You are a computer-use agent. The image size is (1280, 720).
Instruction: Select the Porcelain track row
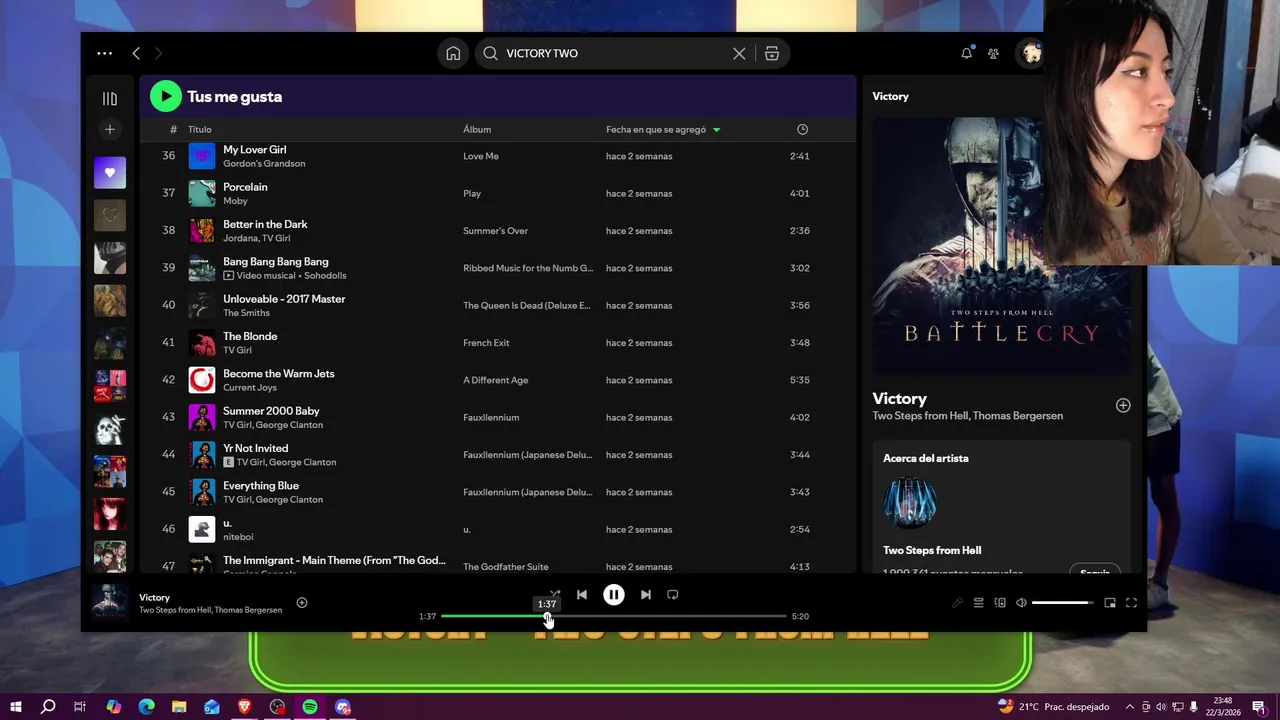497,193
